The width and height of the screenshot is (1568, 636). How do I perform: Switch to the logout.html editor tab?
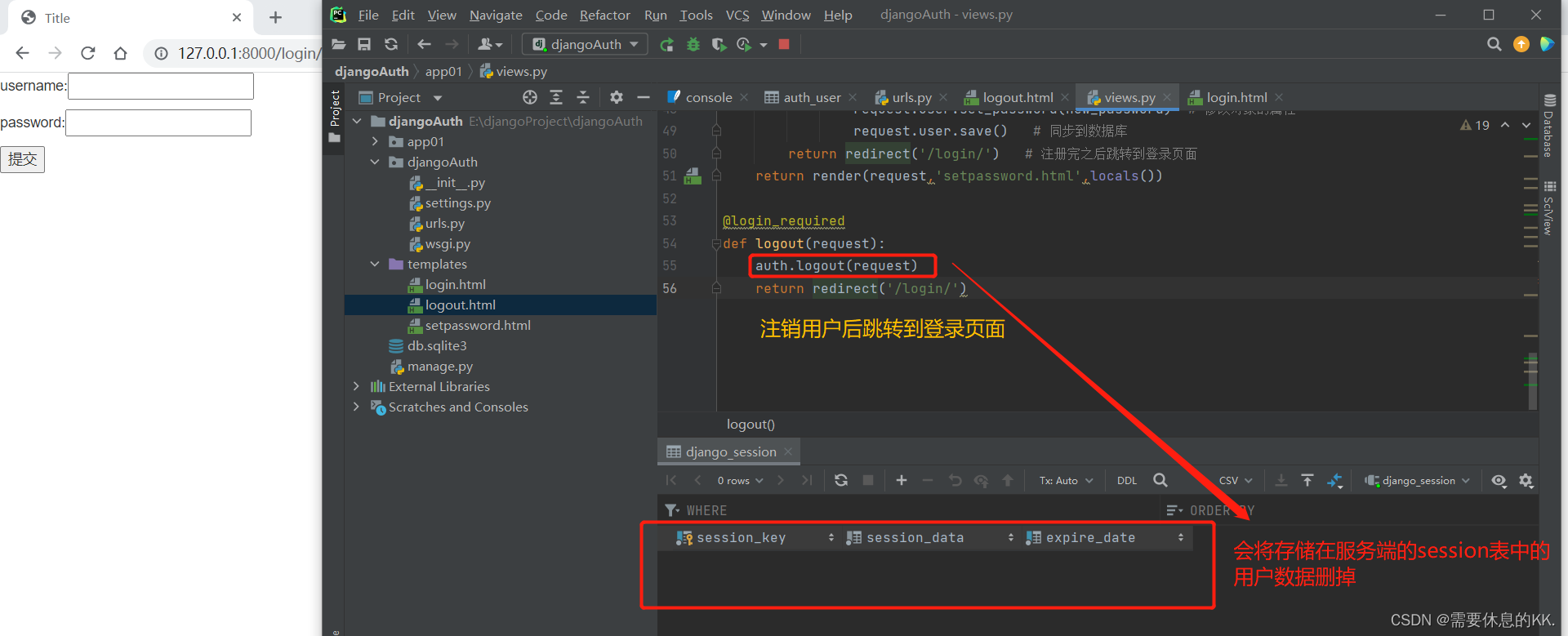click(1018, 97)
